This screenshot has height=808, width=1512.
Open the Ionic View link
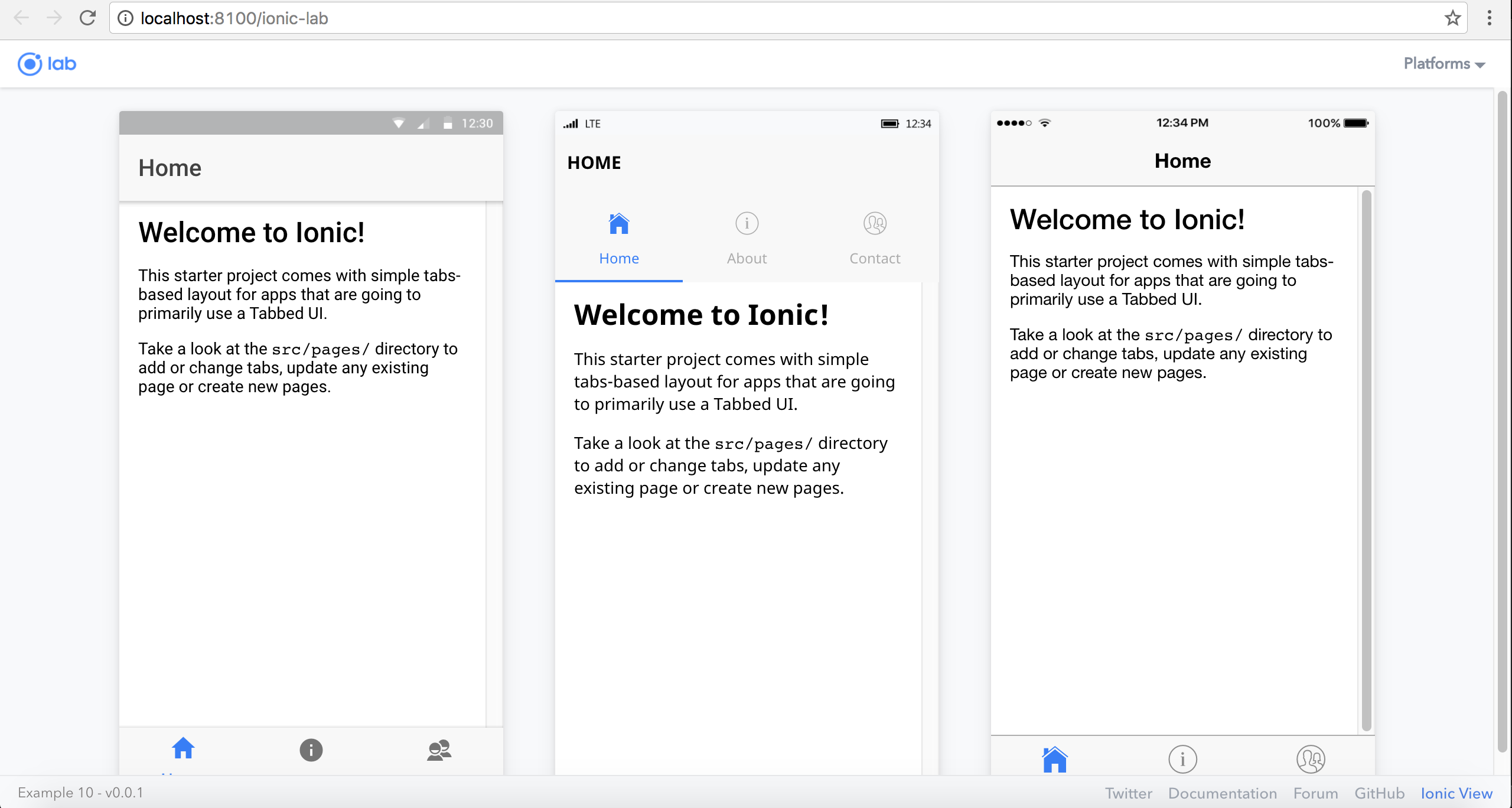click(x=1456, y=793)
